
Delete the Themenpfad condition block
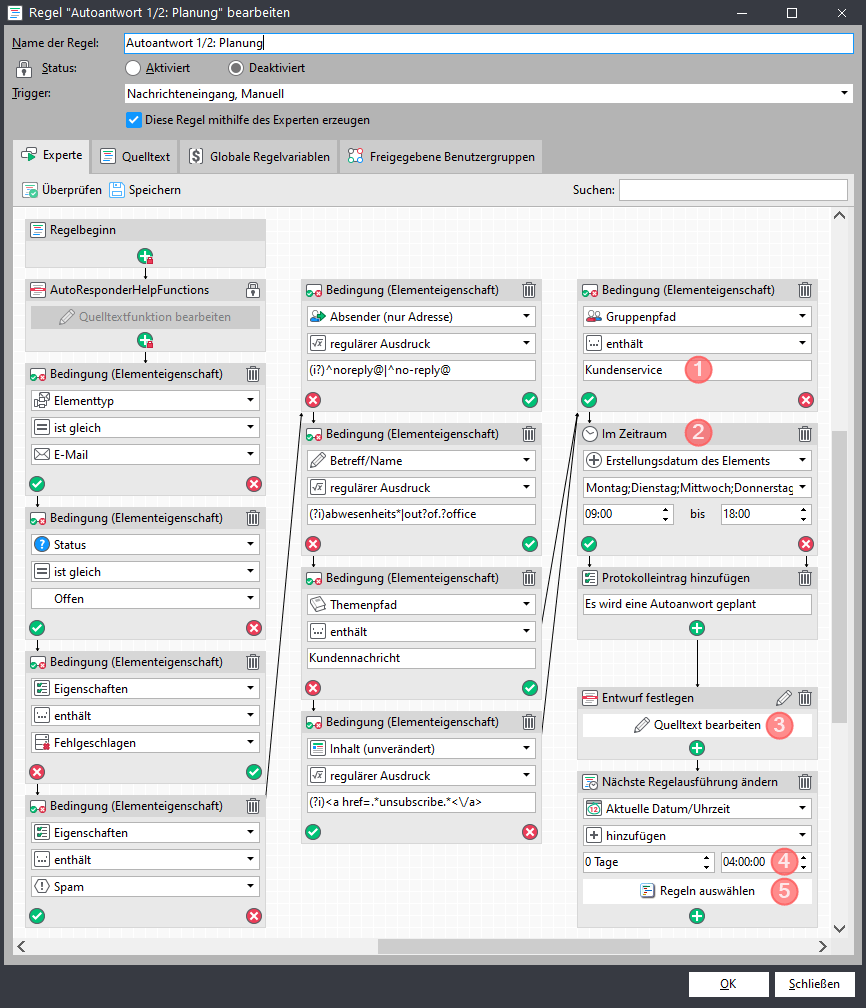(x=529, y=578)
